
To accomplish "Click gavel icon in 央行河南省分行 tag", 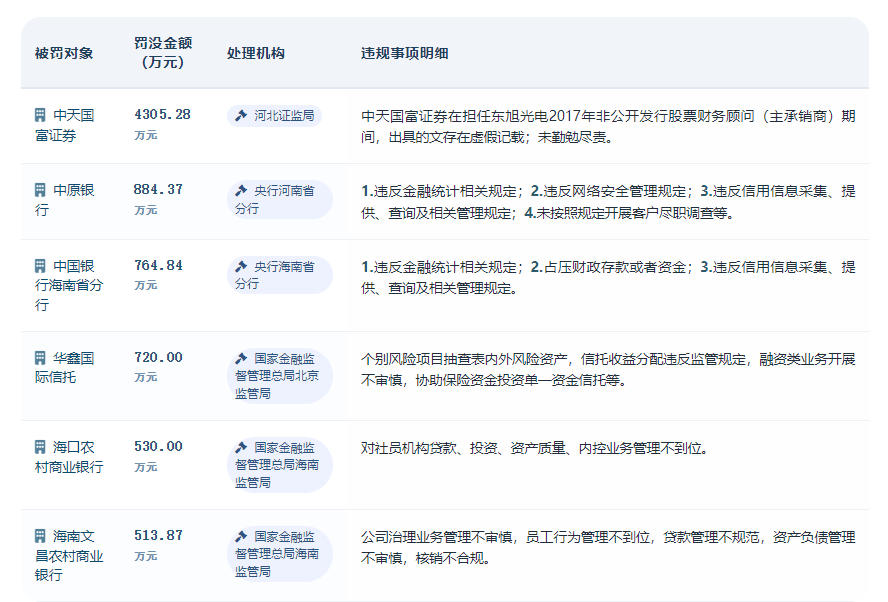I will coord(241,190).
